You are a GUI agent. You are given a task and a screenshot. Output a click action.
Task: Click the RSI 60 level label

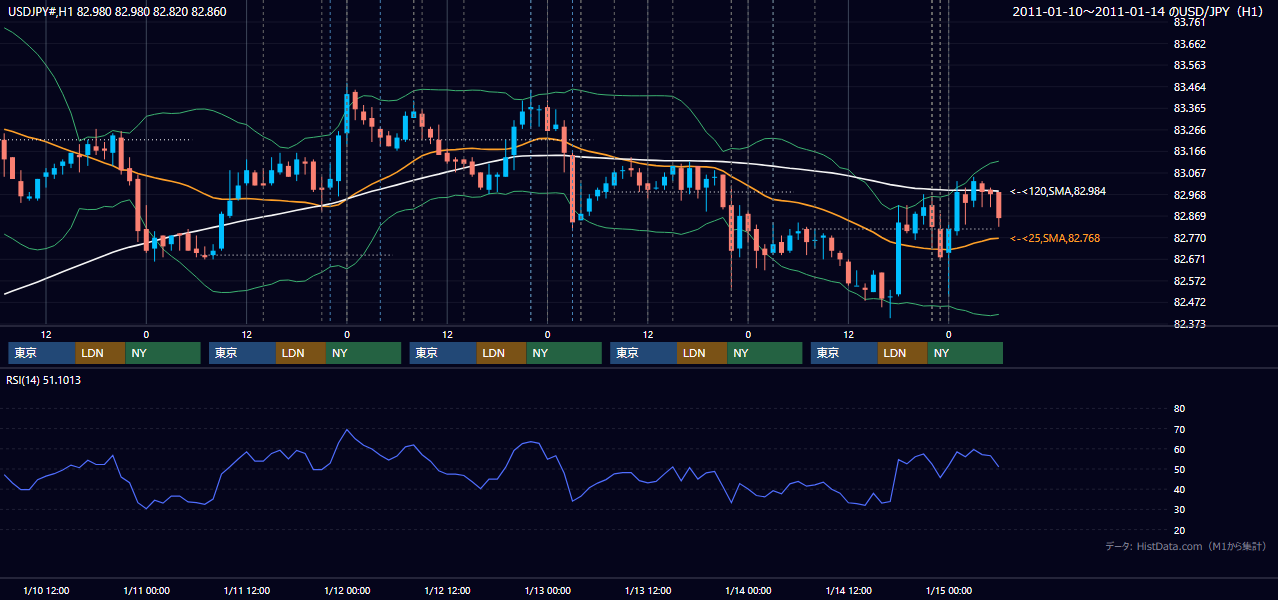click(x=1179, y=449)
